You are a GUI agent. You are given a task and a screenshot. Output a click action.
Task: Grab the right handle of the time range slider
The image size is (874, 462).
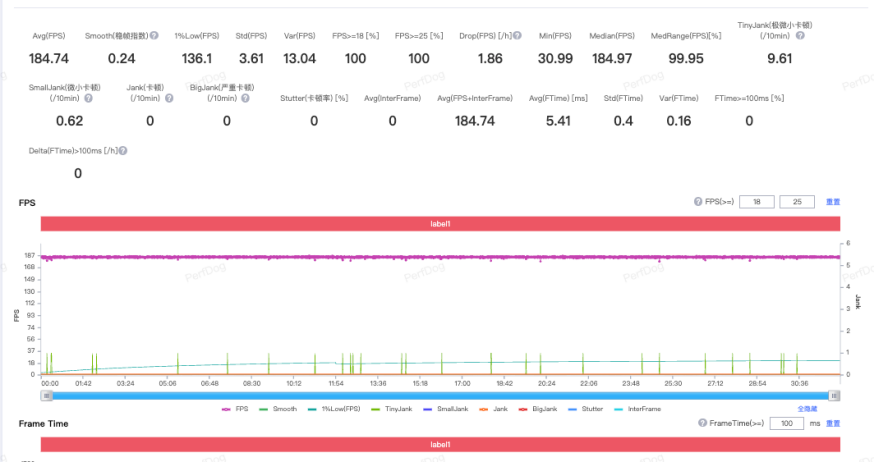[x=834, y=396]
